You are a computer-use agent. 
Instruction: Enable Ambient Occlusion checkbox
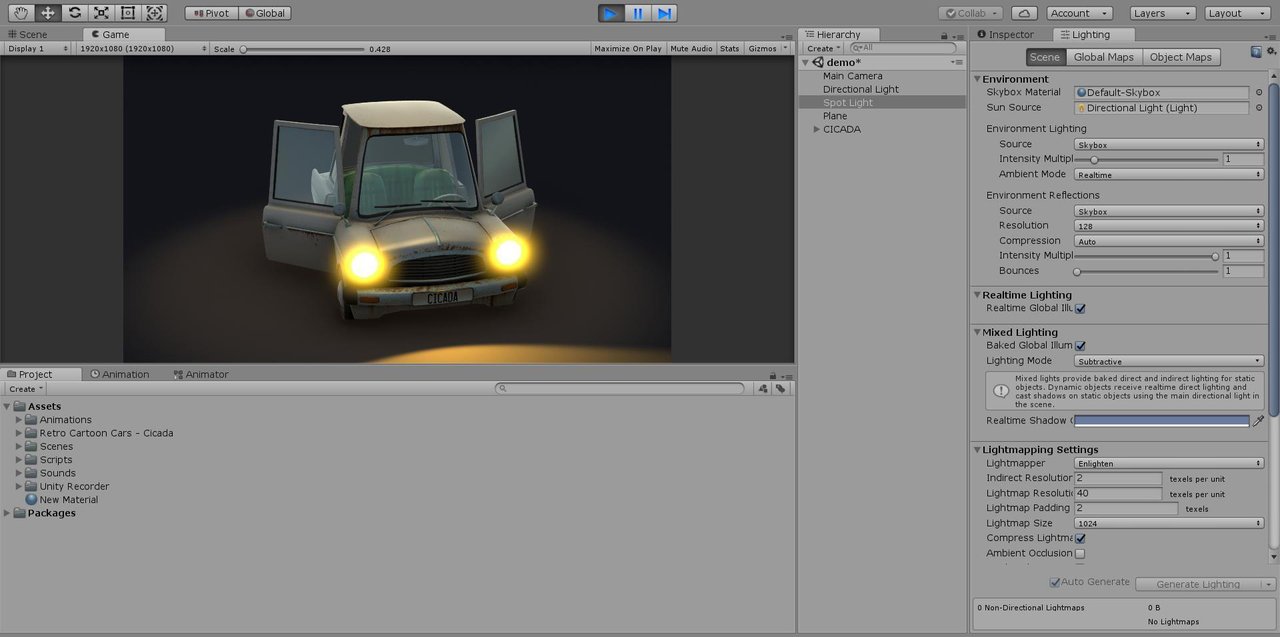[x=1080, y=554]
